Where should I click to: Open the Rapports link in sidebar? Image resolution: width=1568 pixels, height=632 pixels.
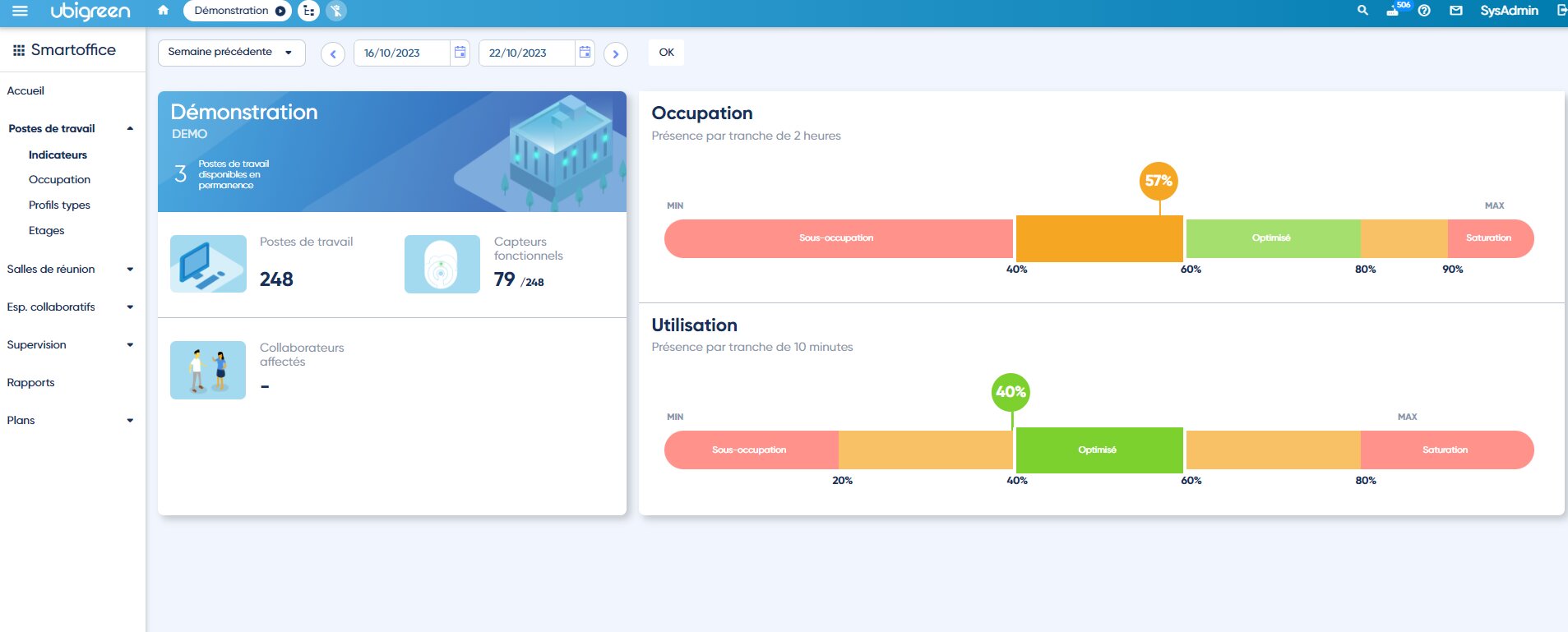pos(30,383)
